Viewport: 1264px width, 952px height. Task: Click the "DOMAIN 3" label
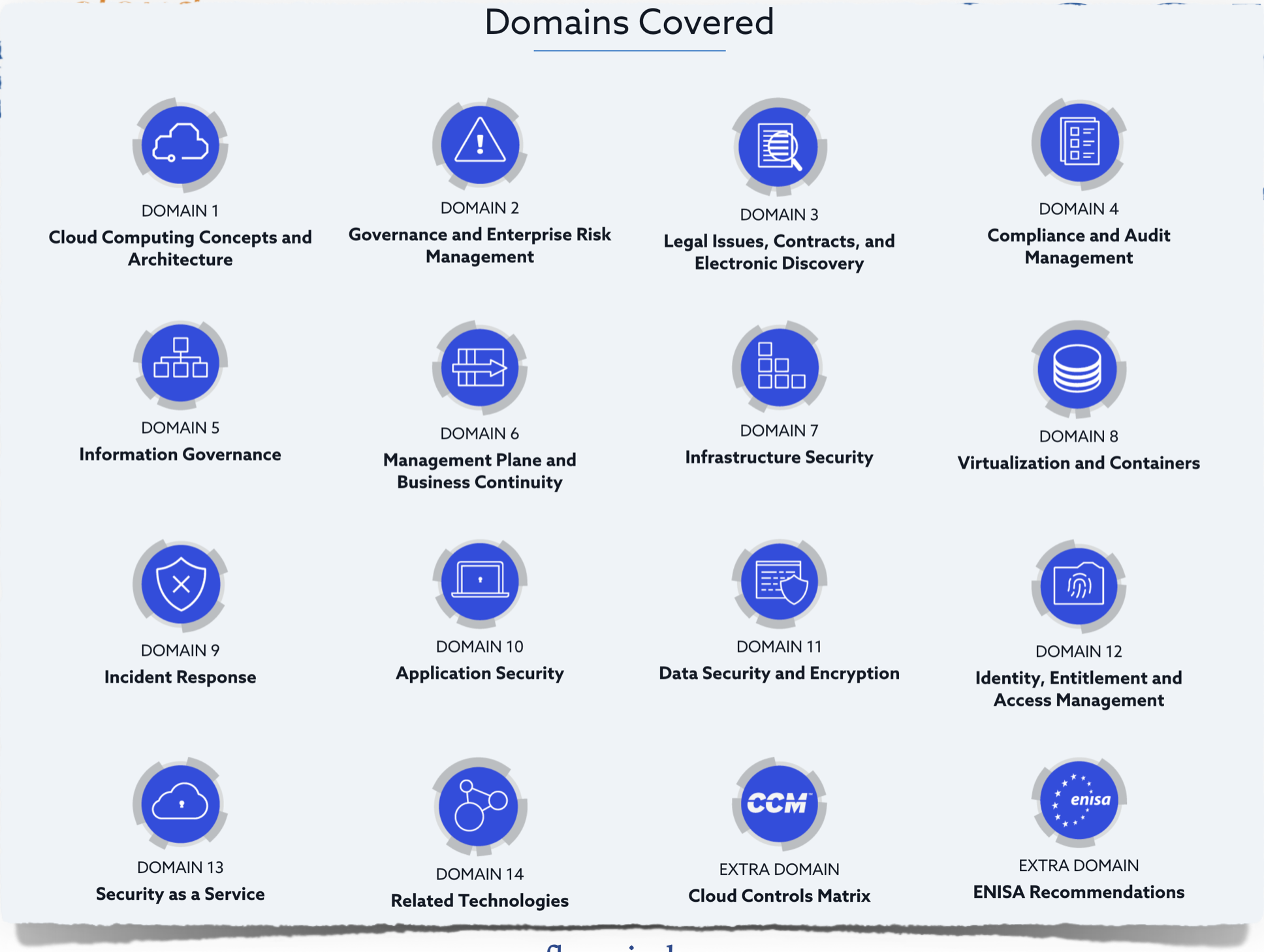780,214
